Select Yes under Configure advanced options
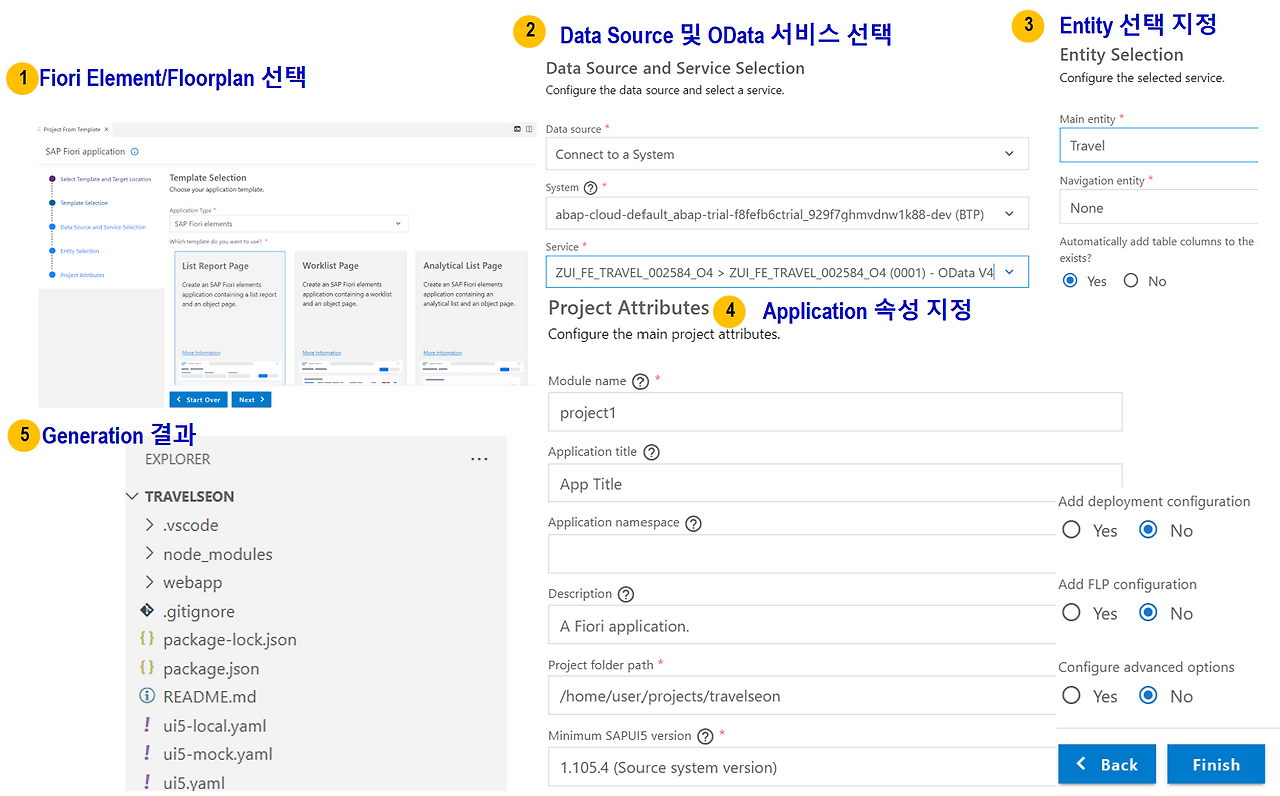Viewport: 1280px width, 796px height. click(1071, 695)
